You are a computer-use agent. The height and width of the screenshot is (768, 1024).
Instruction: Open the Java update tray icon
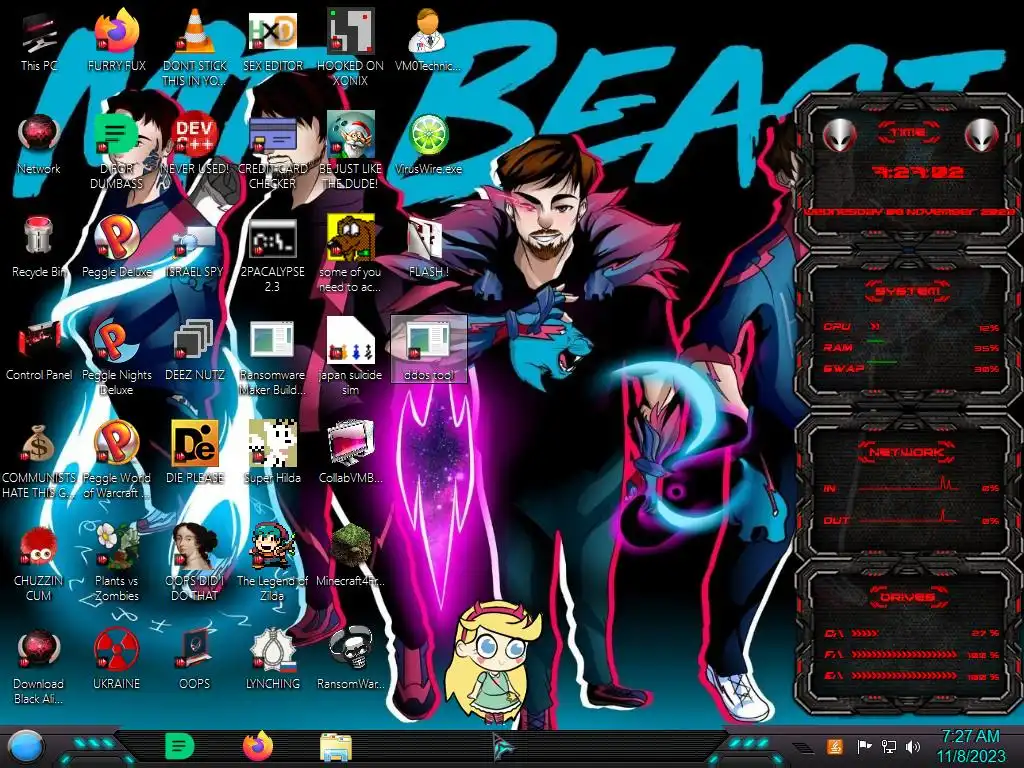(x=835, y=746)
